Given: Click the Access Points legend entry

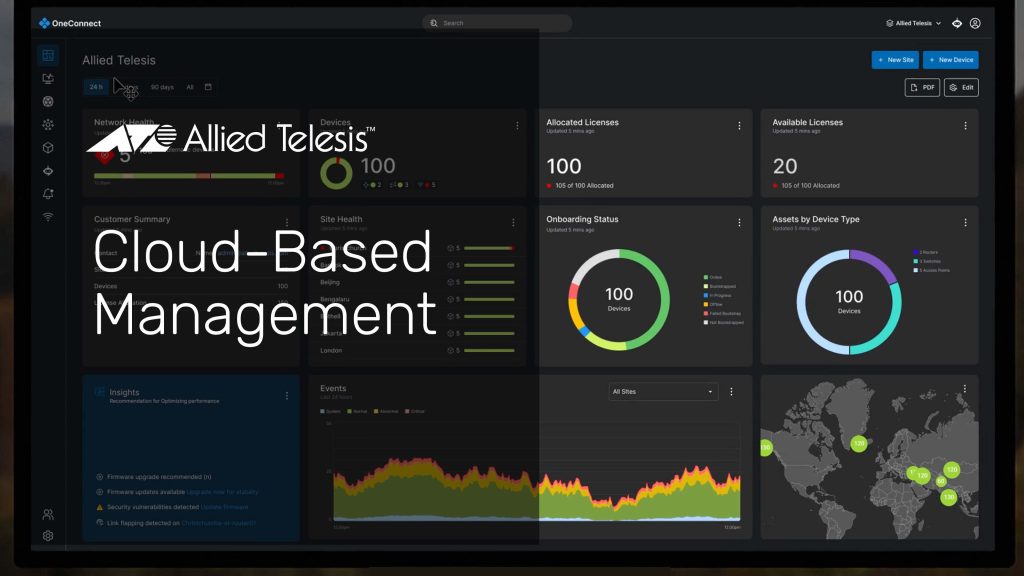Looking at the screenshot, I should pos(932,270).
